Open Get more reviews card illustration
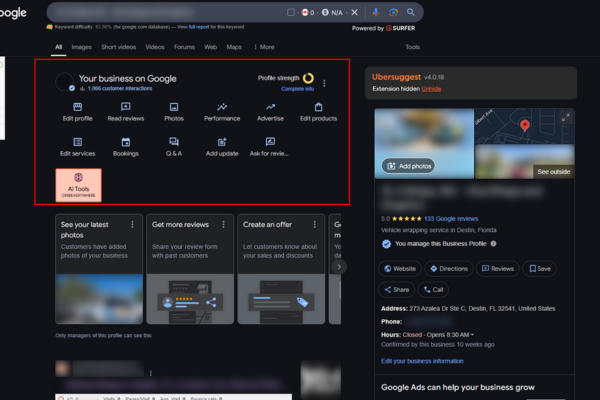The image size is (600, 400). click(190, 299)
